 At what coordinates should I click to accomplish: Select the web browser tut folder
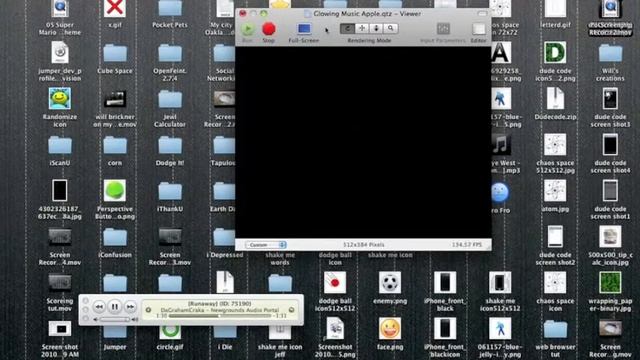555,330
